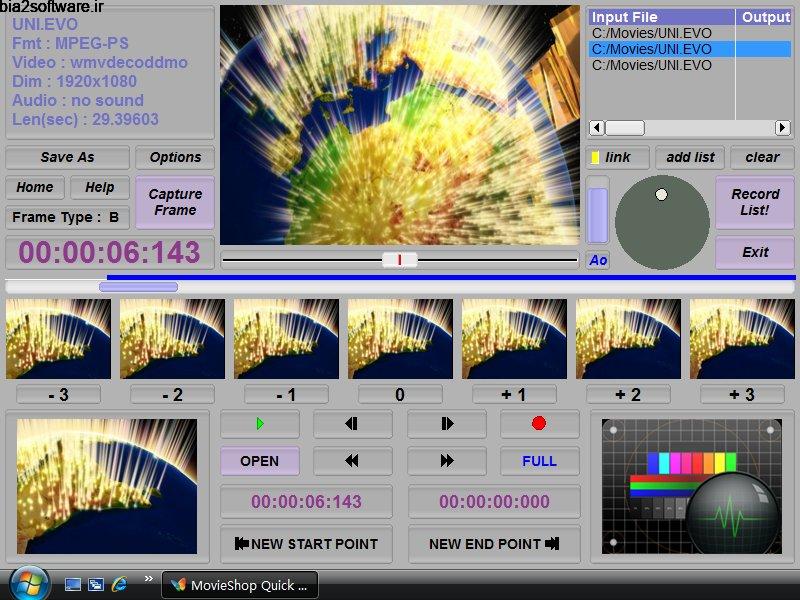The width and height of the screenshot is (800, 600).
Task: Play the video preview
Action: [259, 423]
